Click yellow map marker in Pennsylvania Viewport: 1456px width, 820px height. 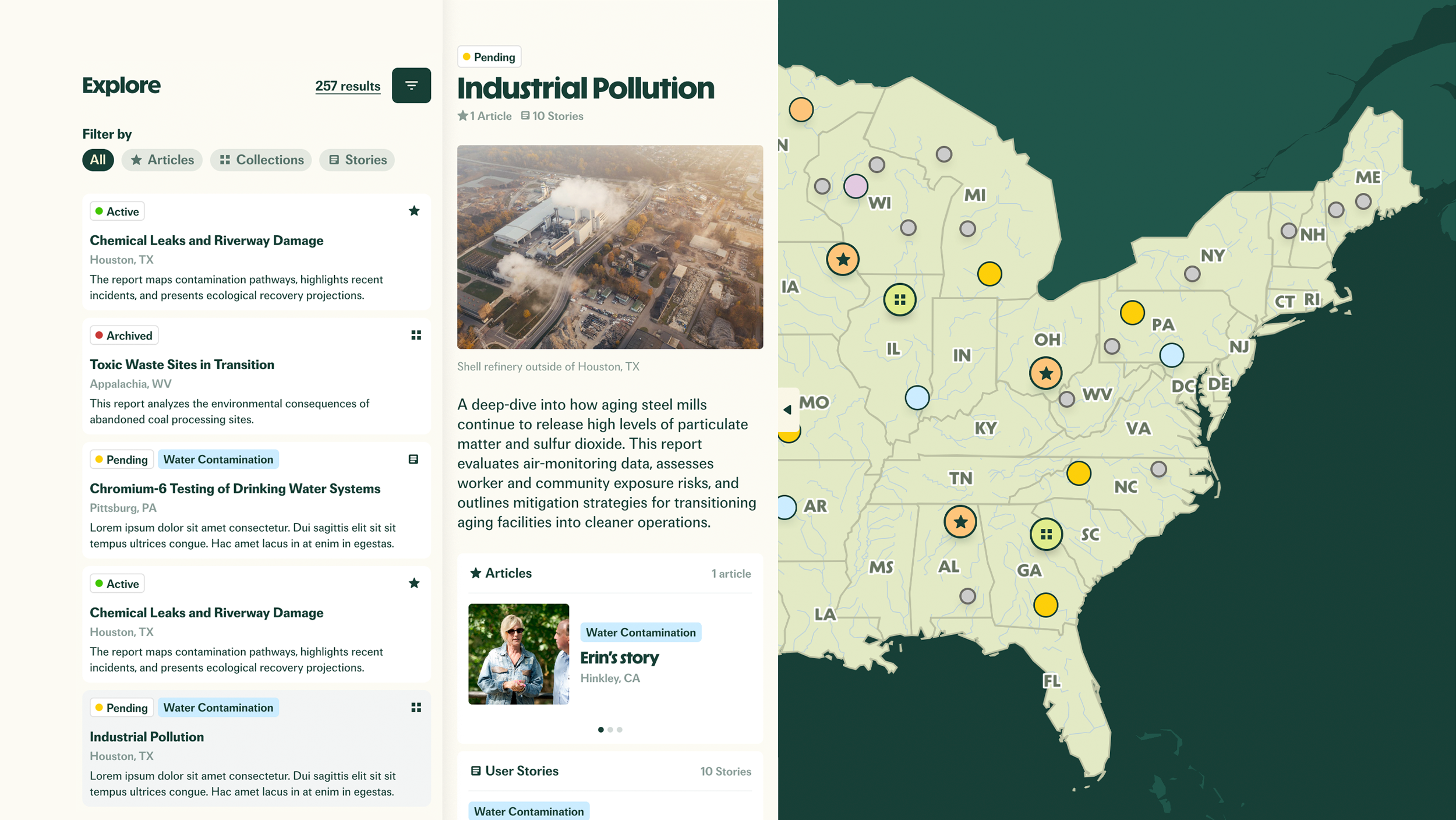coord(1132,313)
